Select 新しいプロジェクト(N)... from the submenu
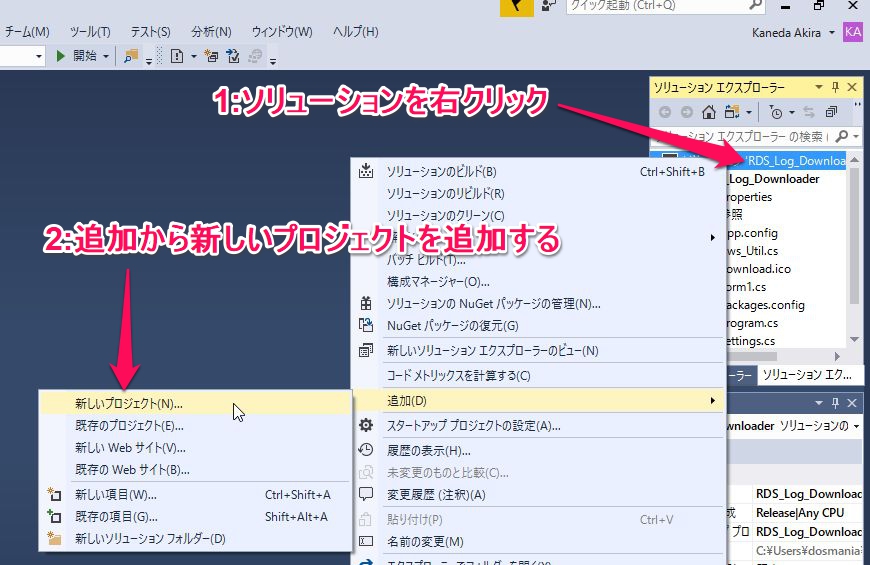This screenshot has width=870, height=565. [129, 403]
